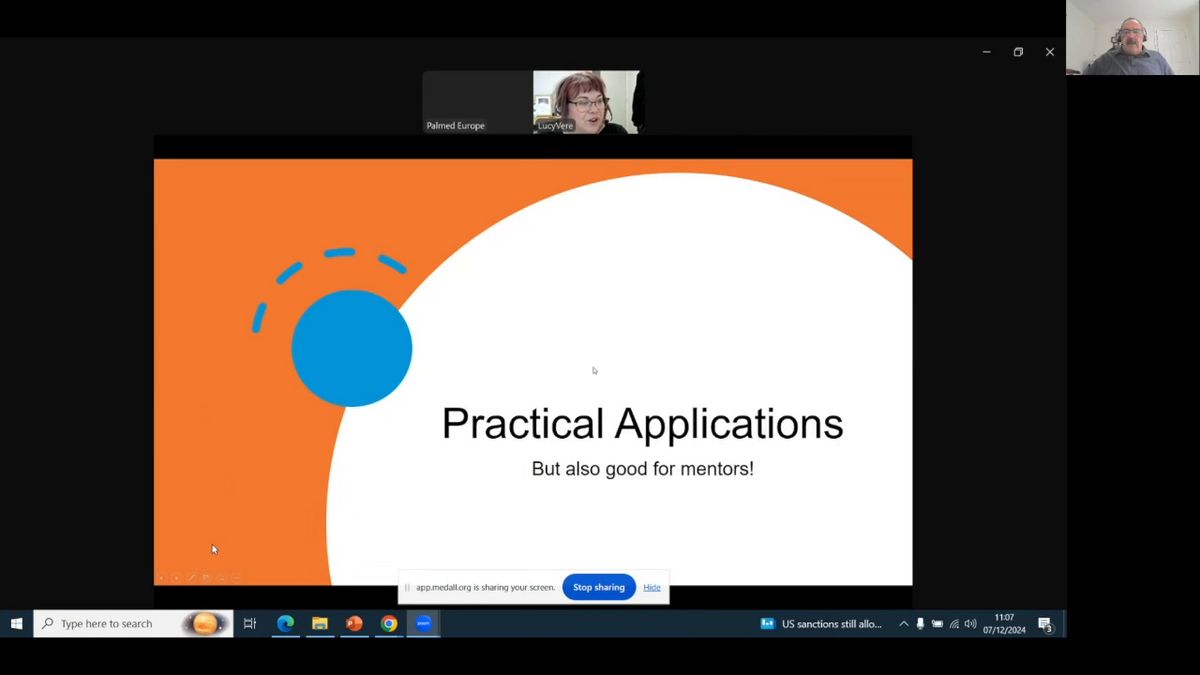The image size is (1200, 675).
Task: Click 'app.medall.org is sharing your screen.' text
Action: (486, 588)
